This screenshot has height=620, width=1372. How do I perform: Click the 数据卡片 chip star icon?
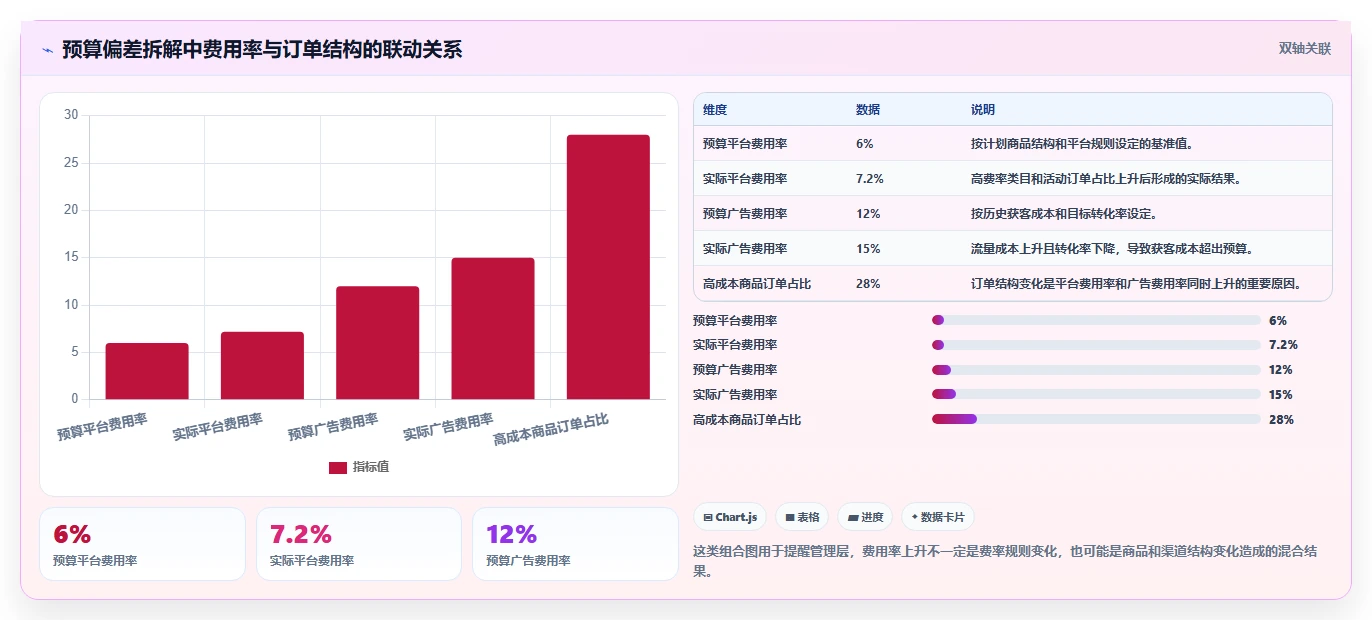point(914,517)
